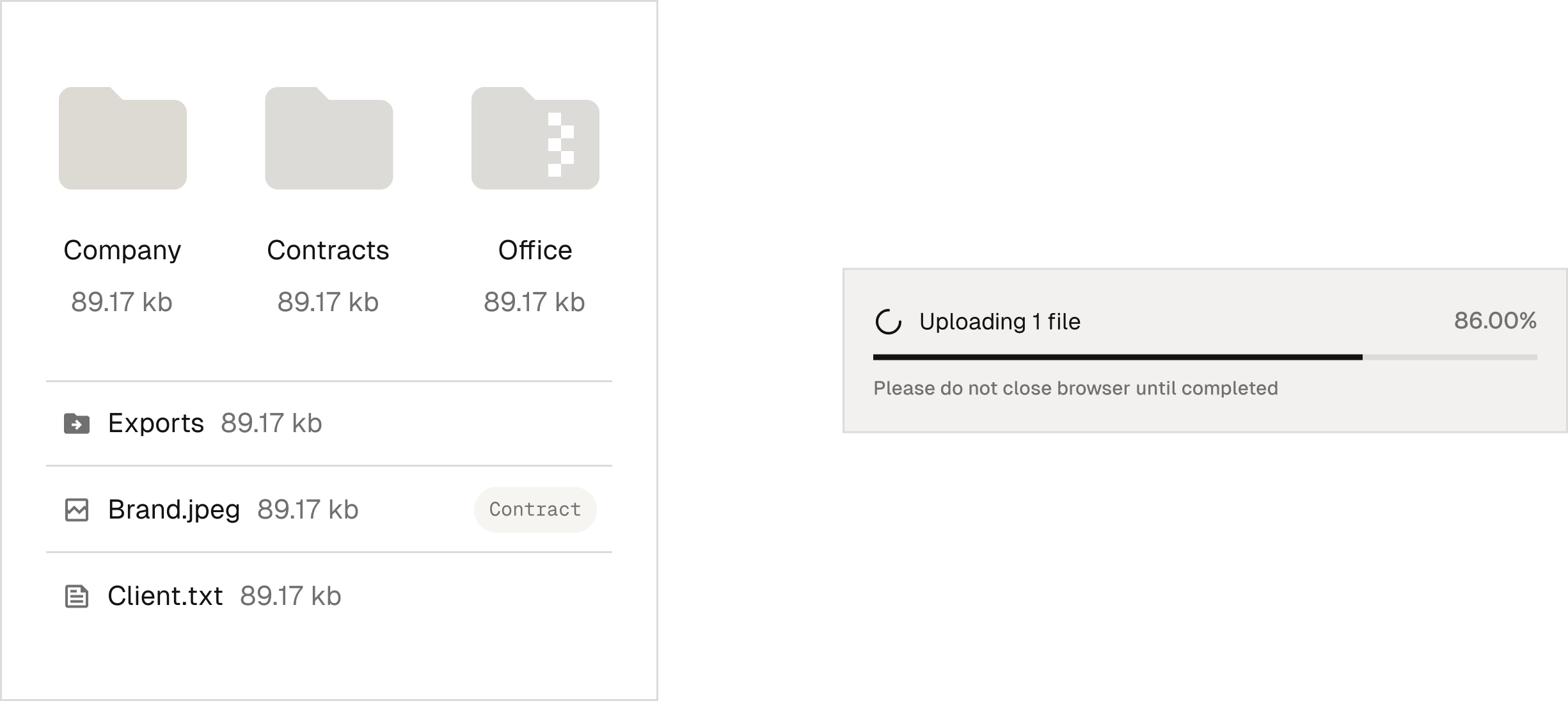Click the Exports shared-folder icon
Viewport: 1568px width, 701px height.
click(77, 423)
